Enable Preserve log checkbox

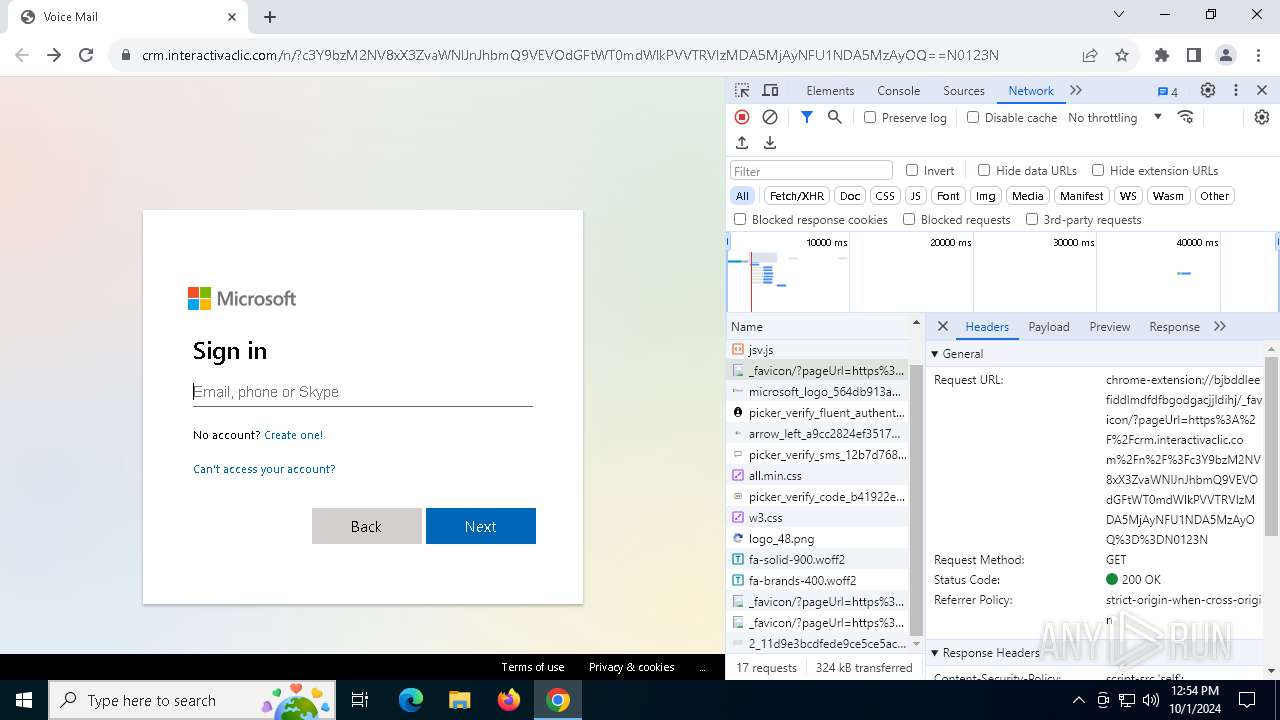point(870,117)
